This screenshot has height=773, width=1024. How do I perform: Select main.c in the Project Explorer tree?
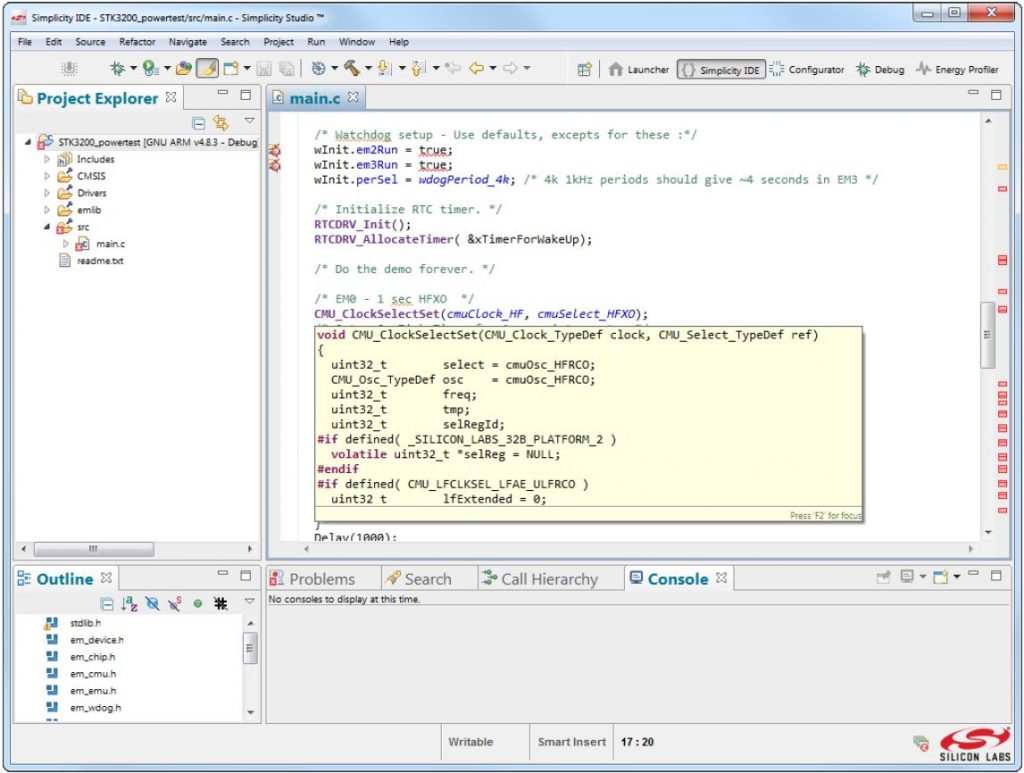point(110,244)
